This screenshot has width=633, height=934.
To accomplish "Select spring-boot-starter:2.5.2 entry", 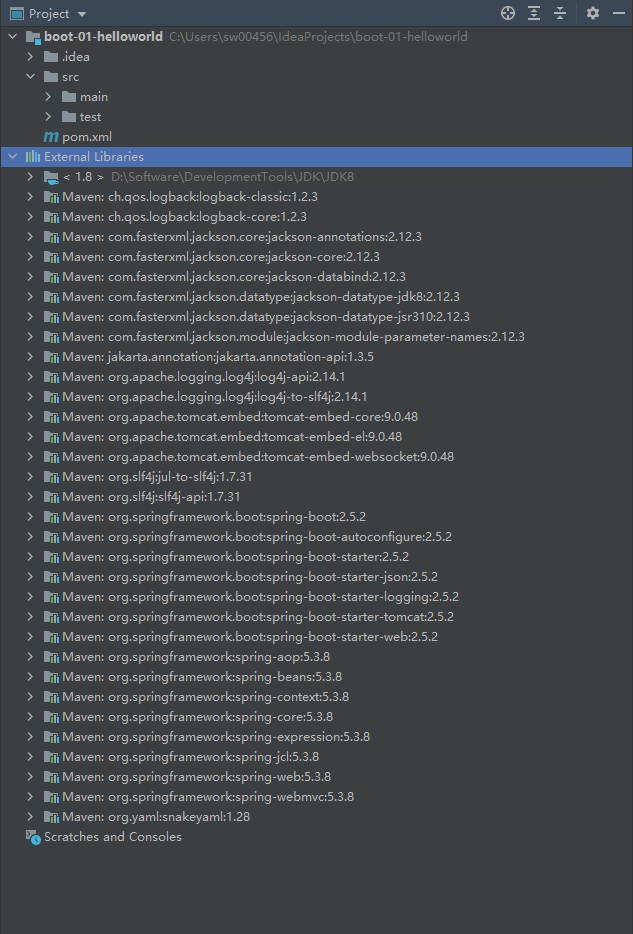I will 235,557.
